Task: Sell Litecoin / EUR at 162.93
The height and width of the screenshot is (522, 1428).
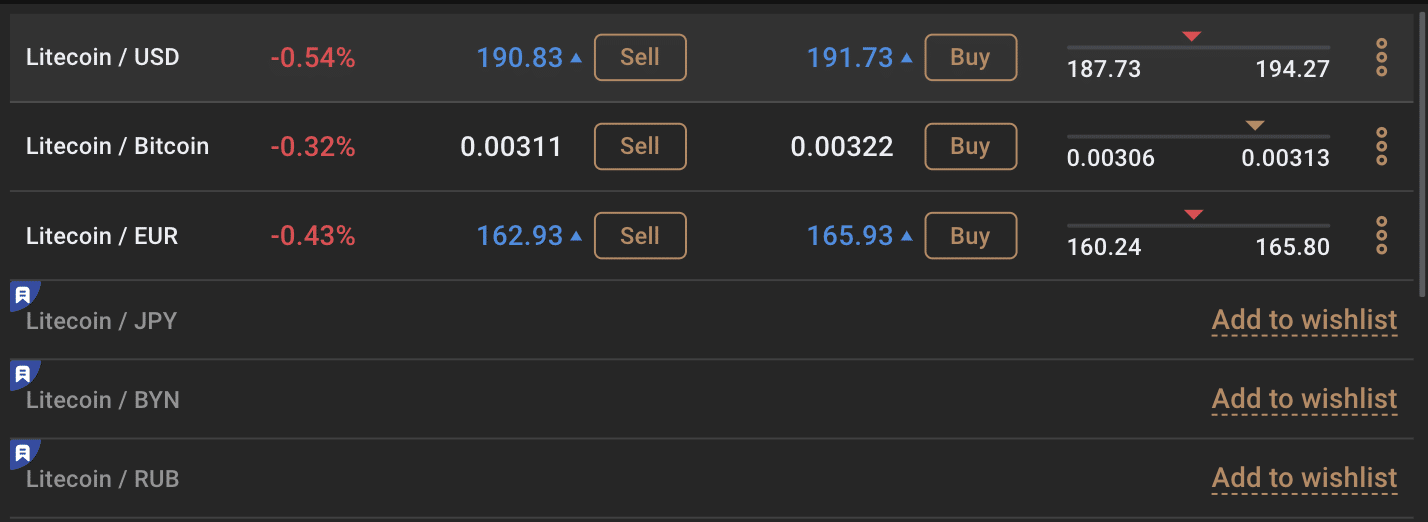Action: [x=640, y=236]
